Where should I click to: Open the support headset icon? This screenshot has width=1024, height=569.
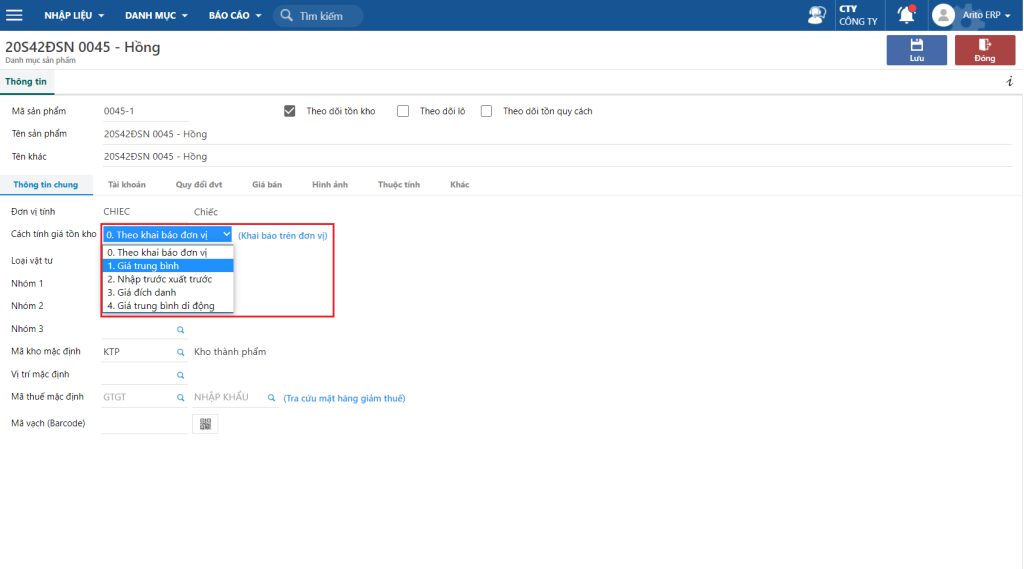click(816, 15)
